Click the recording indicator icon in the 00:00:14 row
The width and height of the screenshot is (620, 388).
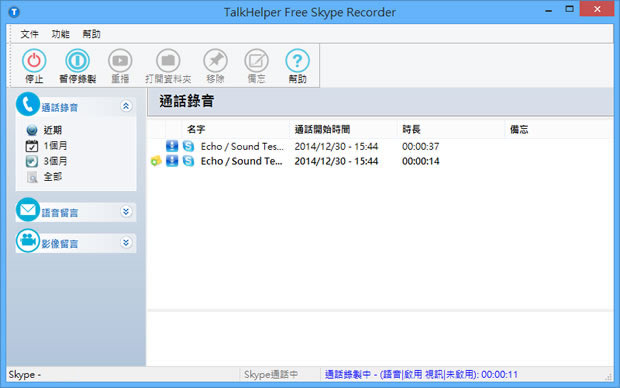(x=156, y=161)
